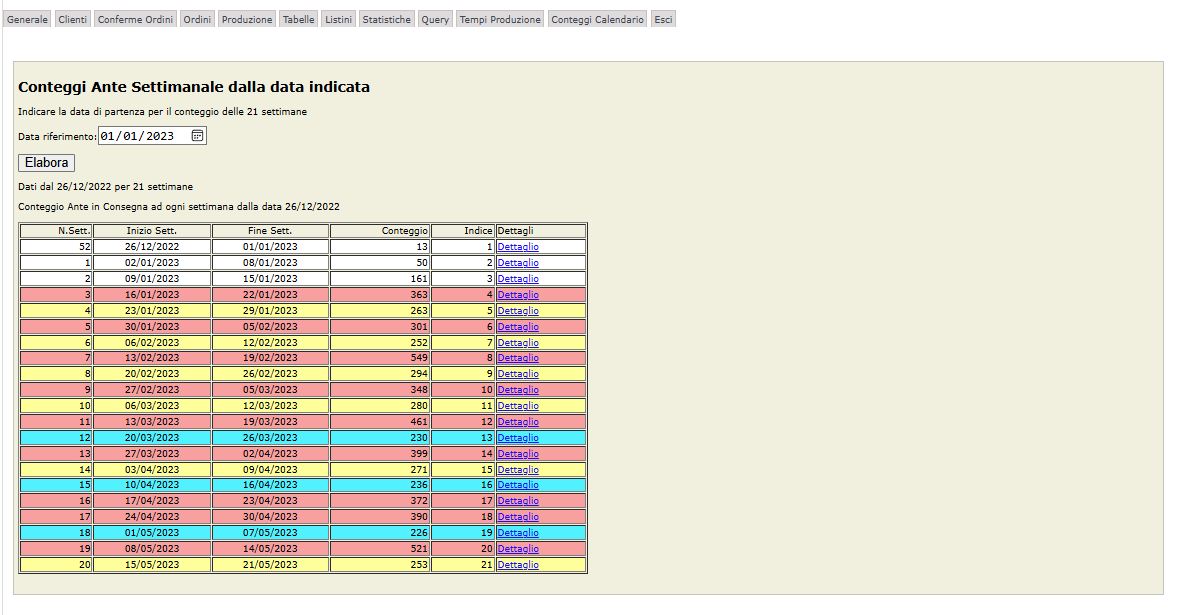Open the Conteggi Calendario menu
Screen dimensions: 1178x615
coord(597,20)
